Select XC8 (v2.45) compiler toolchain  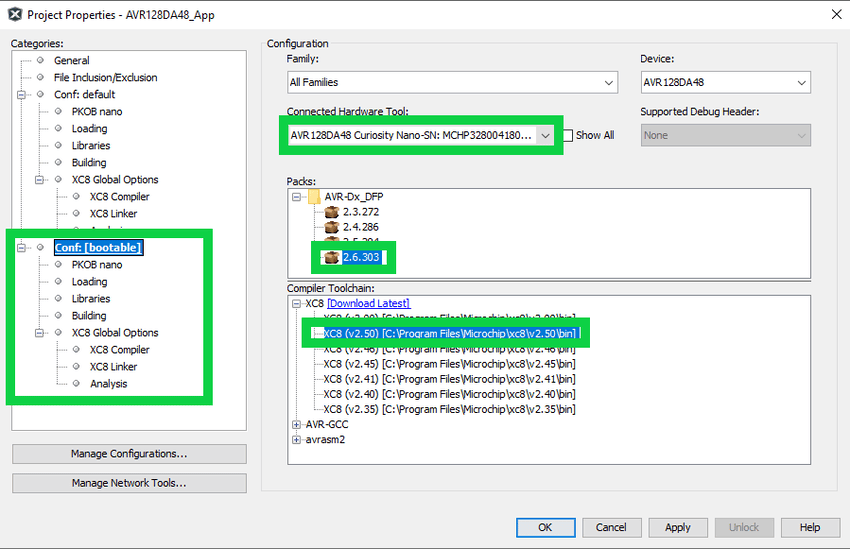click(x=449, y=364)
